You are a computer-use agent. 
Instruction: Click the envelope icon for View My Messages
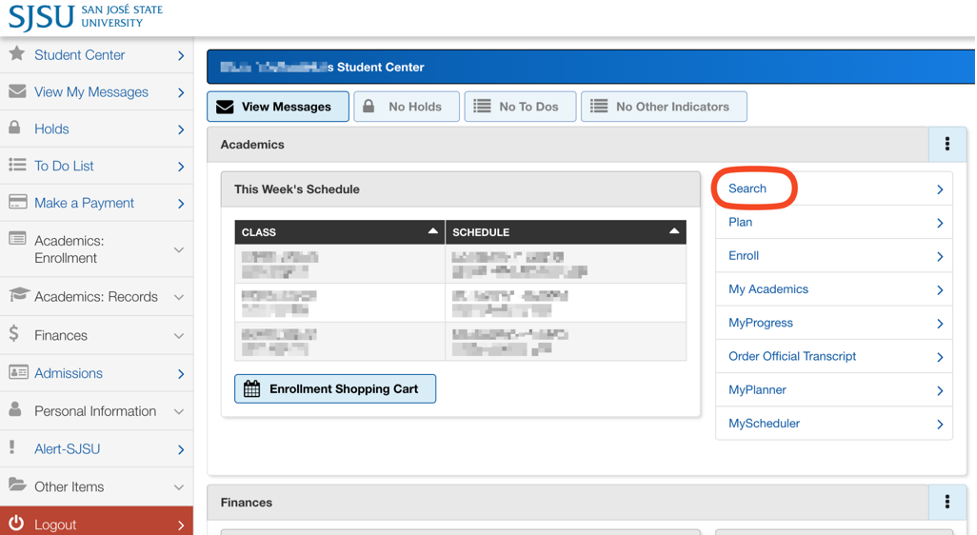point(16,92)
